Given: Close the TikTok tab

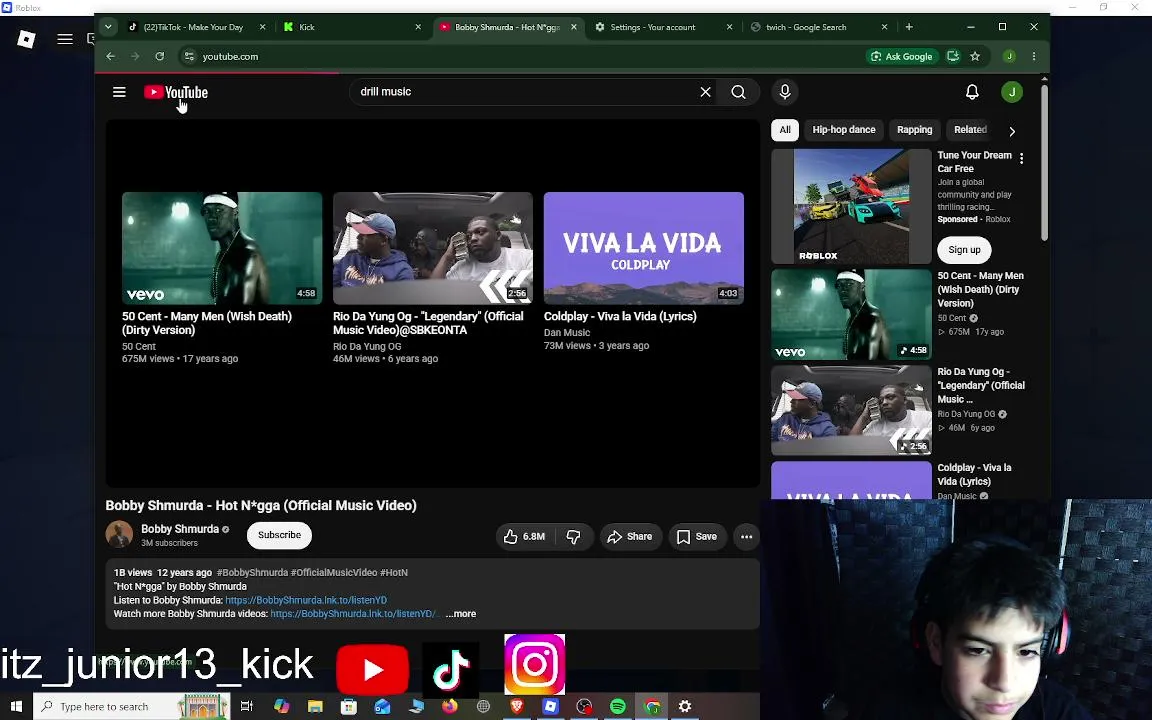Looking at the screenshot, I should [x=262, y=26].
